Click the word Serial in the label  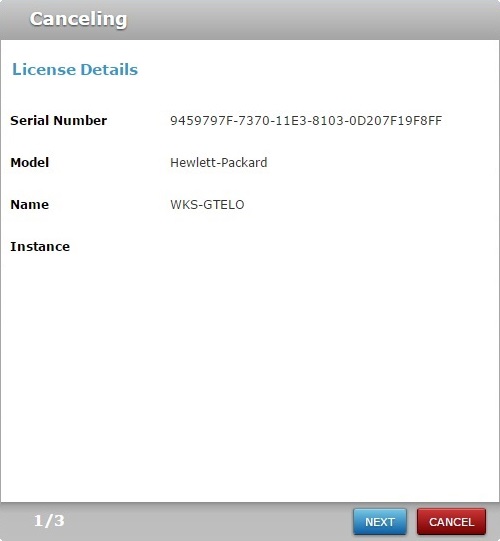(30, 120)
